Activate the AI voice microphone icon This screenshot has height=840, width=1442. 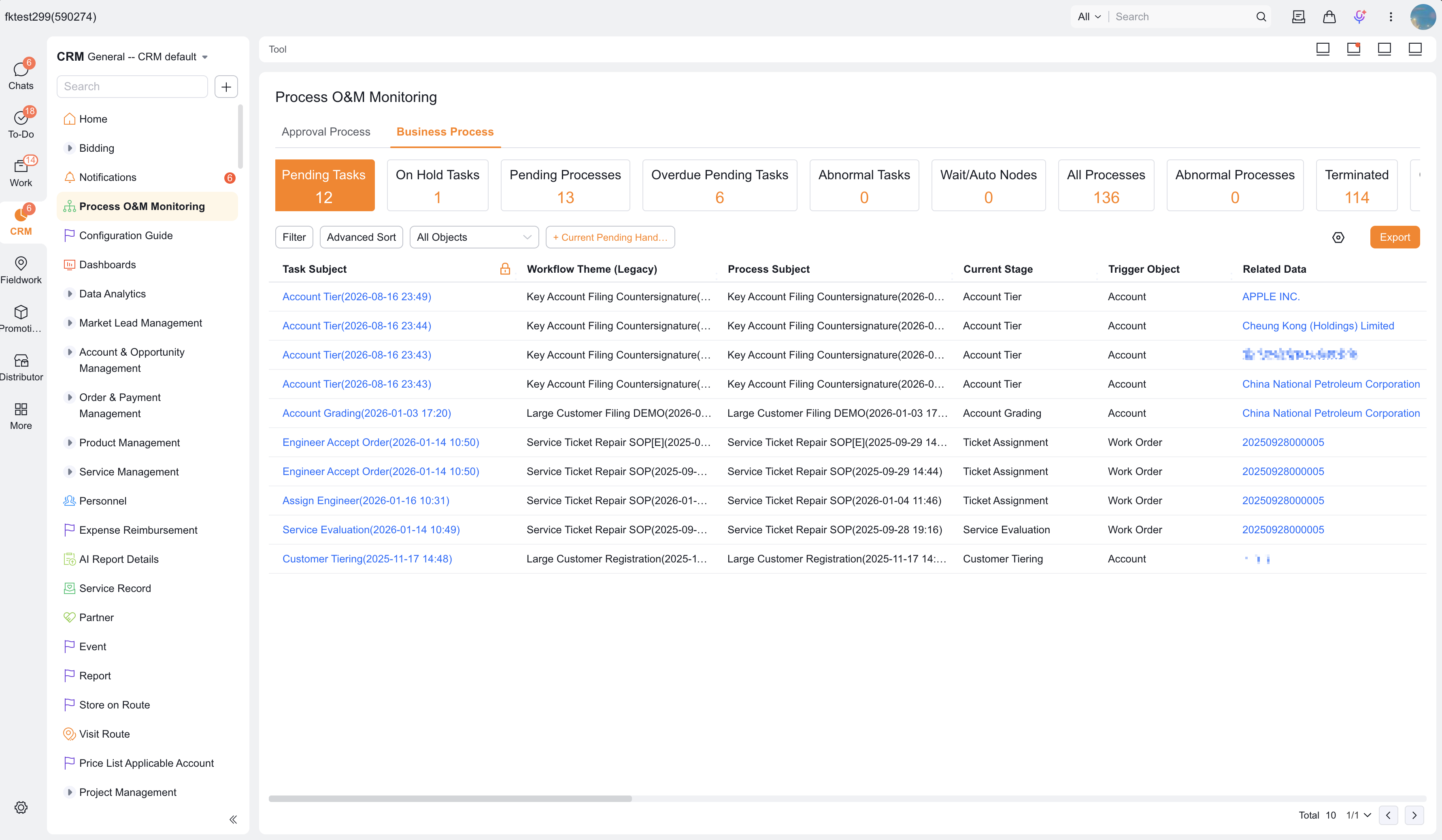1359,17
